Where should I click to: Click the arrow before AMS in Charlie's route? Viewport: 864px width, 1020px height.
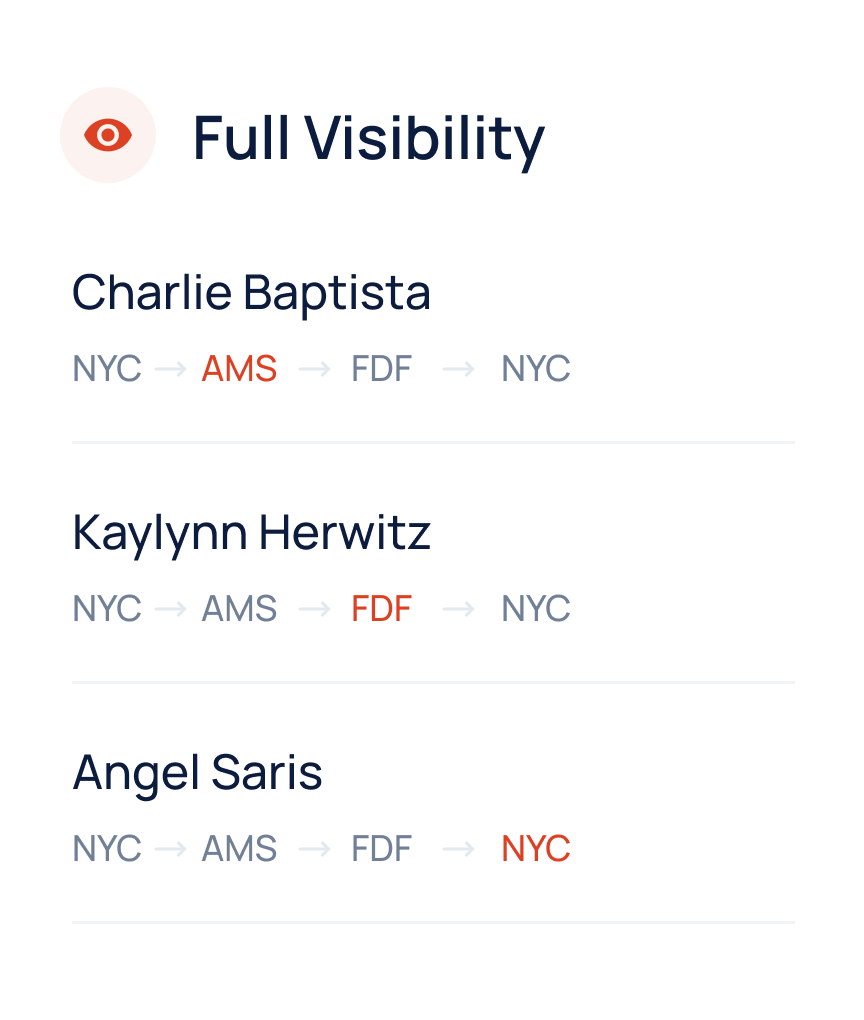click(x=171, y=369)
